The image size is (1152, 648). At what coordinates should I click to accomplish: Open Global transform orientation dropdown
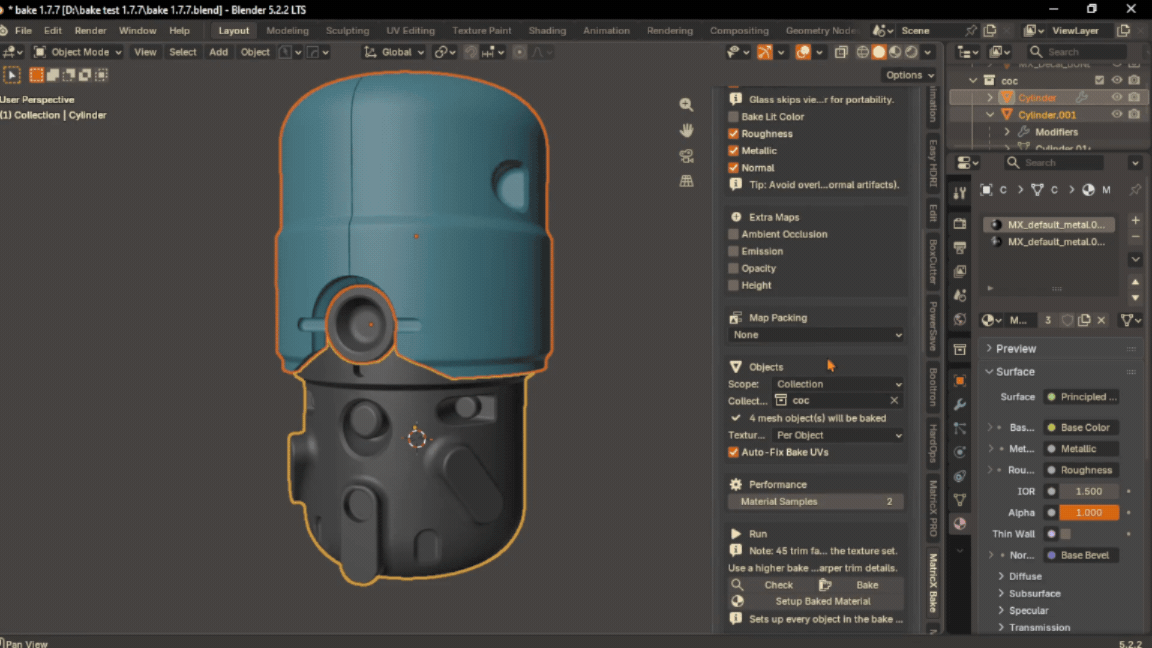[x=395, y=52]
